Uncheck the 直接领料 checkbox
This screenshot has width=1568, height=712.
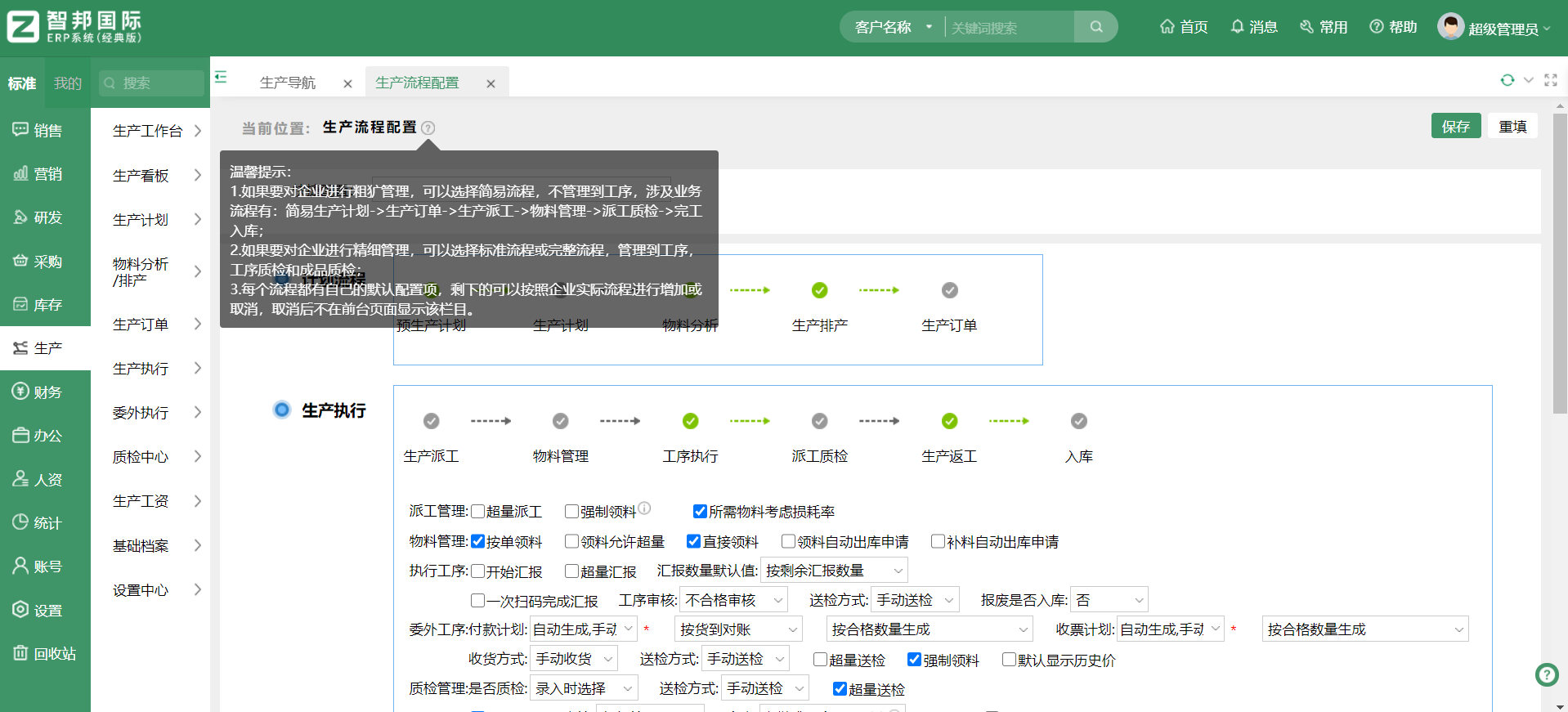(x=693, y=541)
